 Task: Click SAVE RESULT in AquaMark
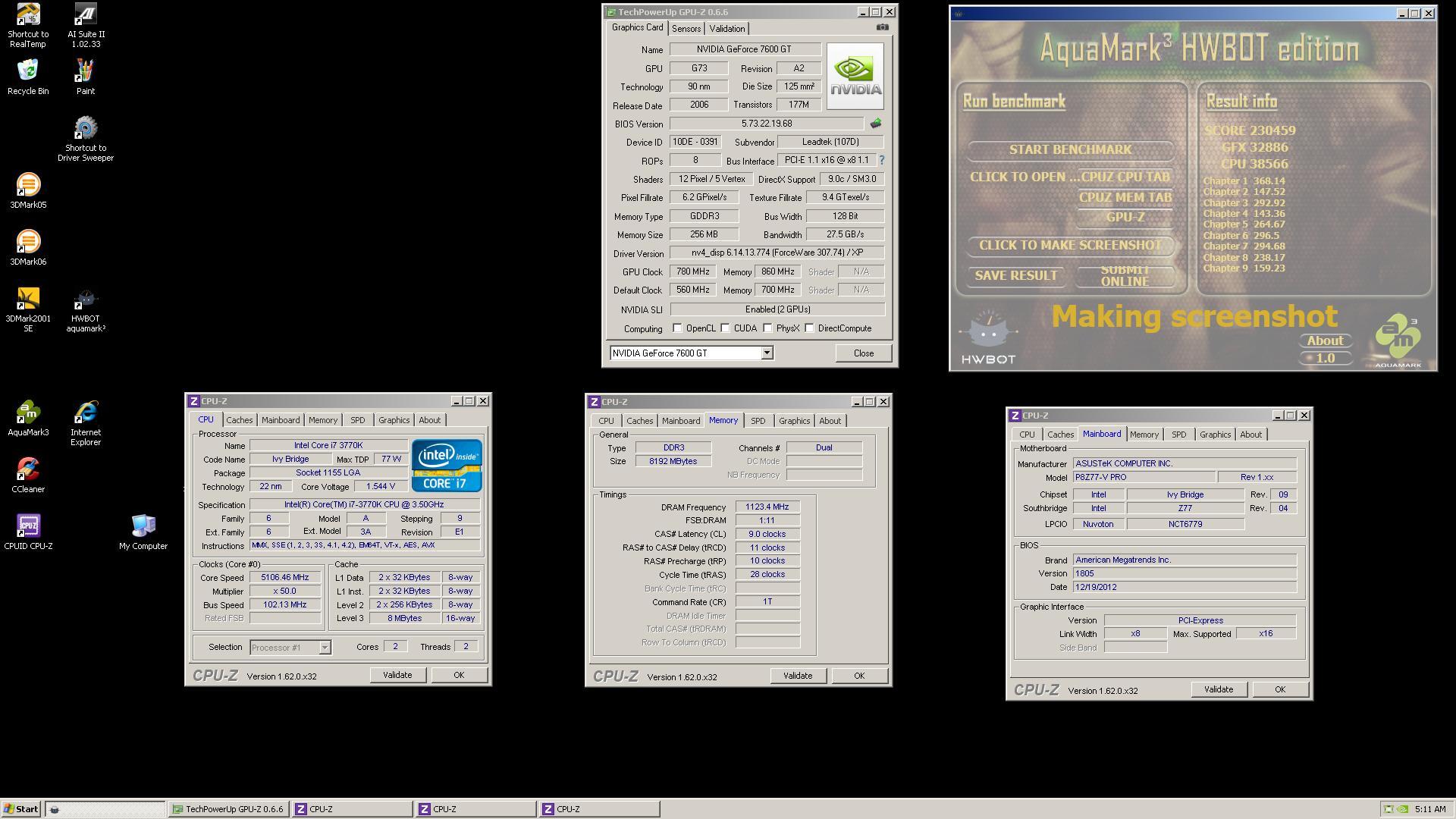click(x=1015, y=276)
